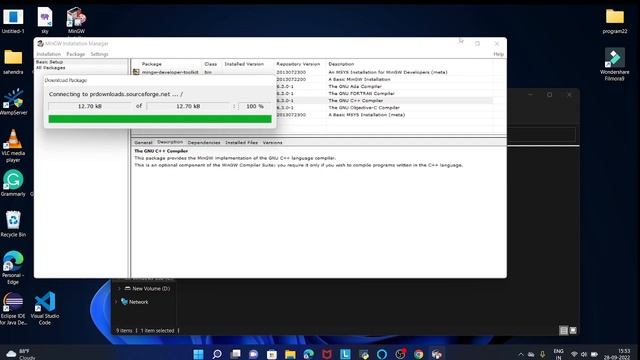The width and height of the screenshot is (640, 360).
Task: Open Microsoft Store from the taskbar
Action: [272, 354]
